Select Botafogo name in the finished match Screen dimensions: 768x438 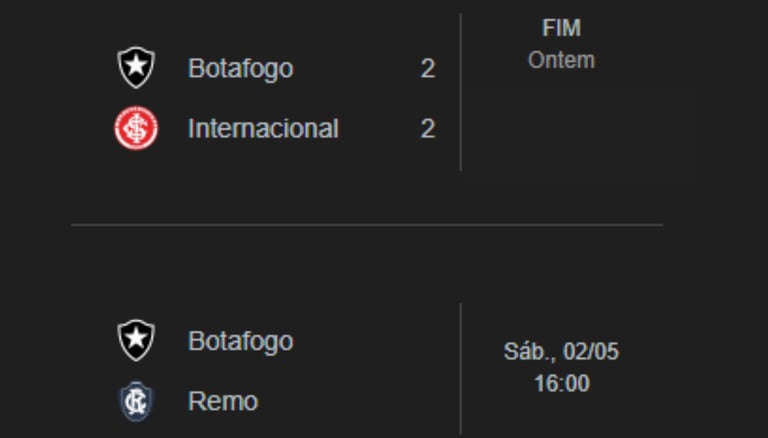click(240, 69)
